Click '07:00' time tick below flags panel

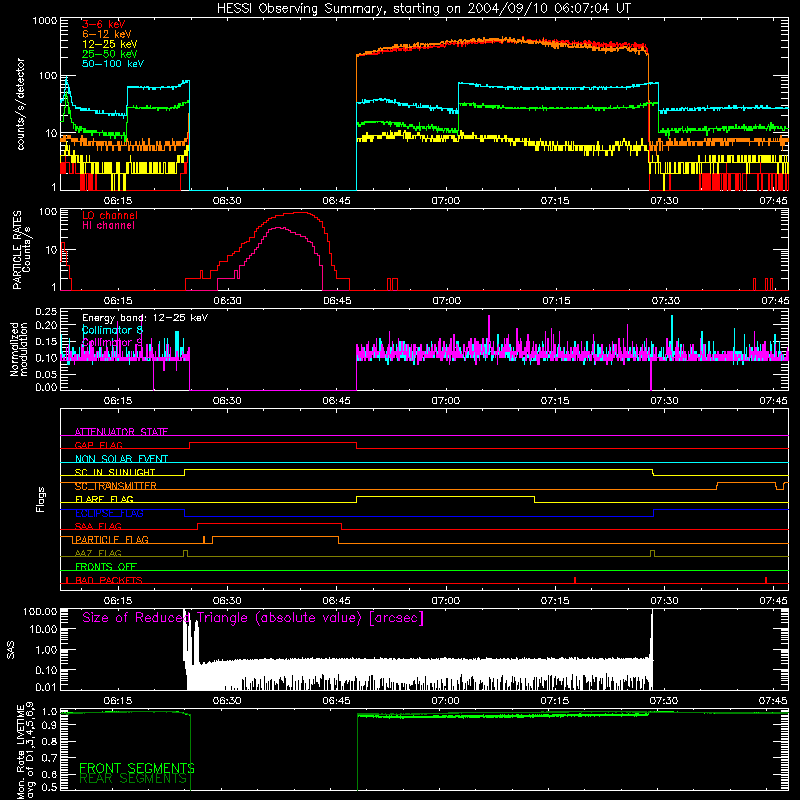(x=445, y=601)
